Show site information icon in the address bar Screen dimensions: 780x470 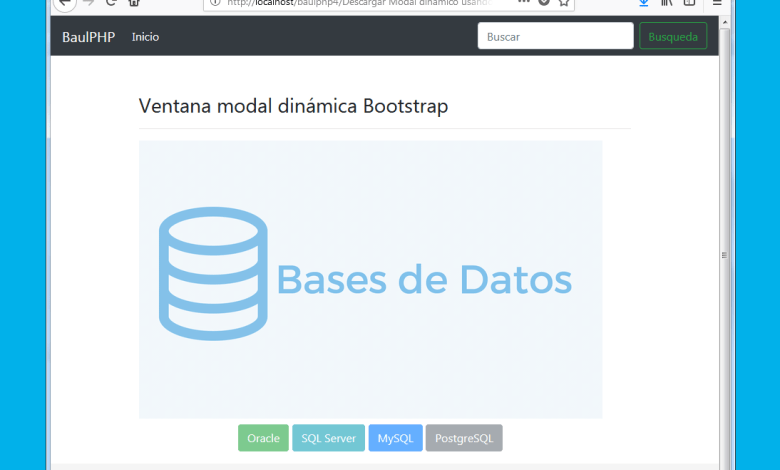215,2
